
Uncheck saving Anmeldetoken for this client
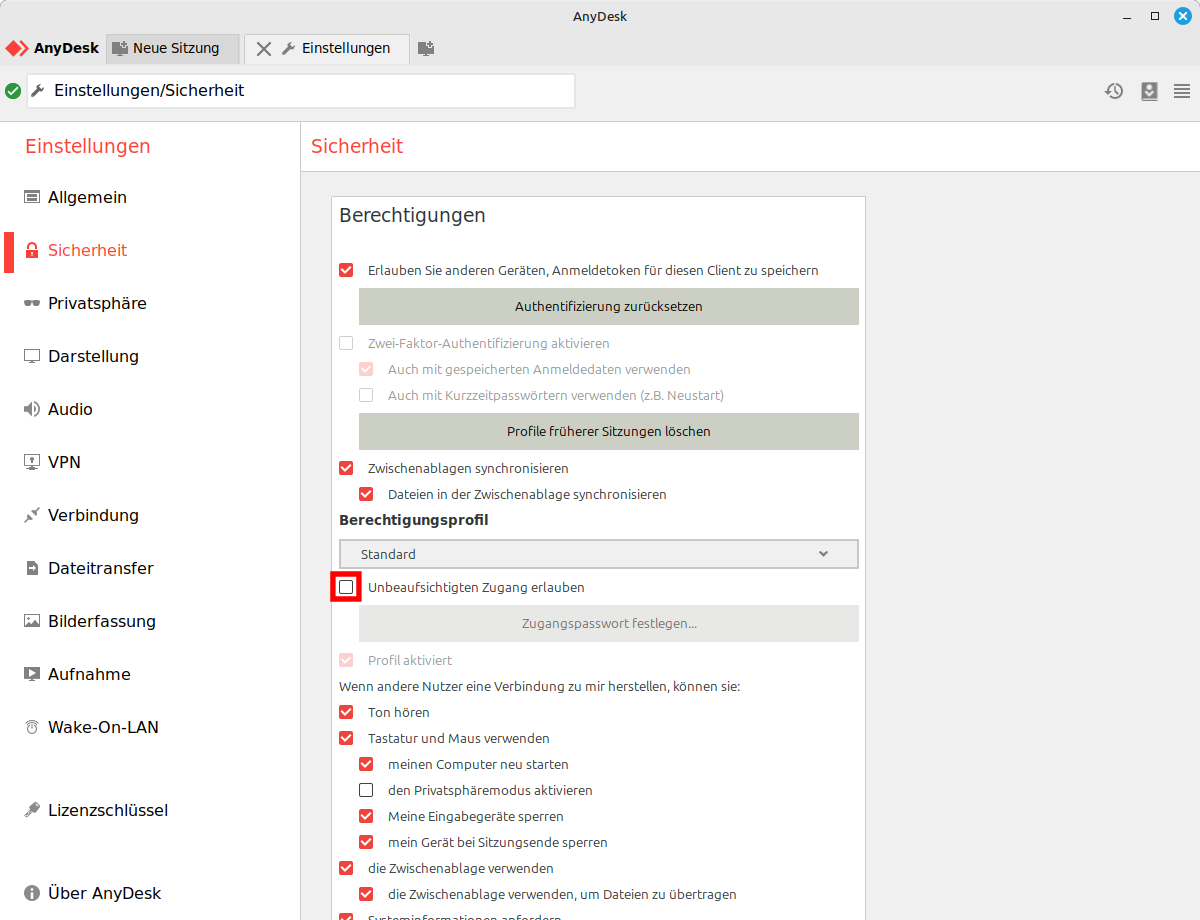click(346, 270)
